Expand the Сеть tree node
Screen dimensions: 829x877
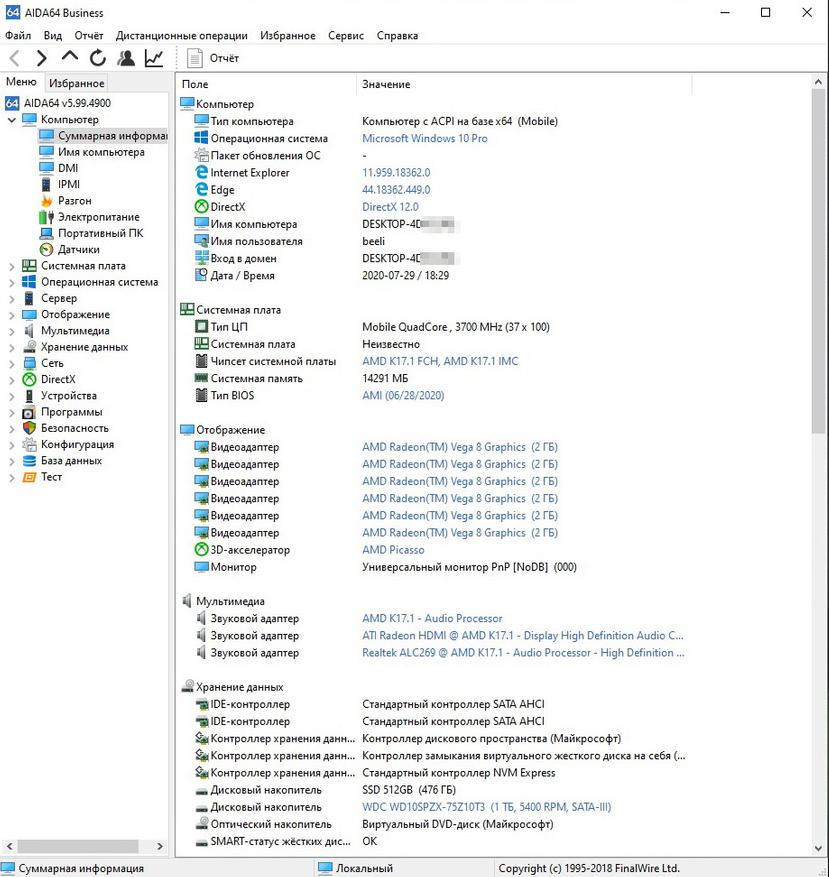12,364
